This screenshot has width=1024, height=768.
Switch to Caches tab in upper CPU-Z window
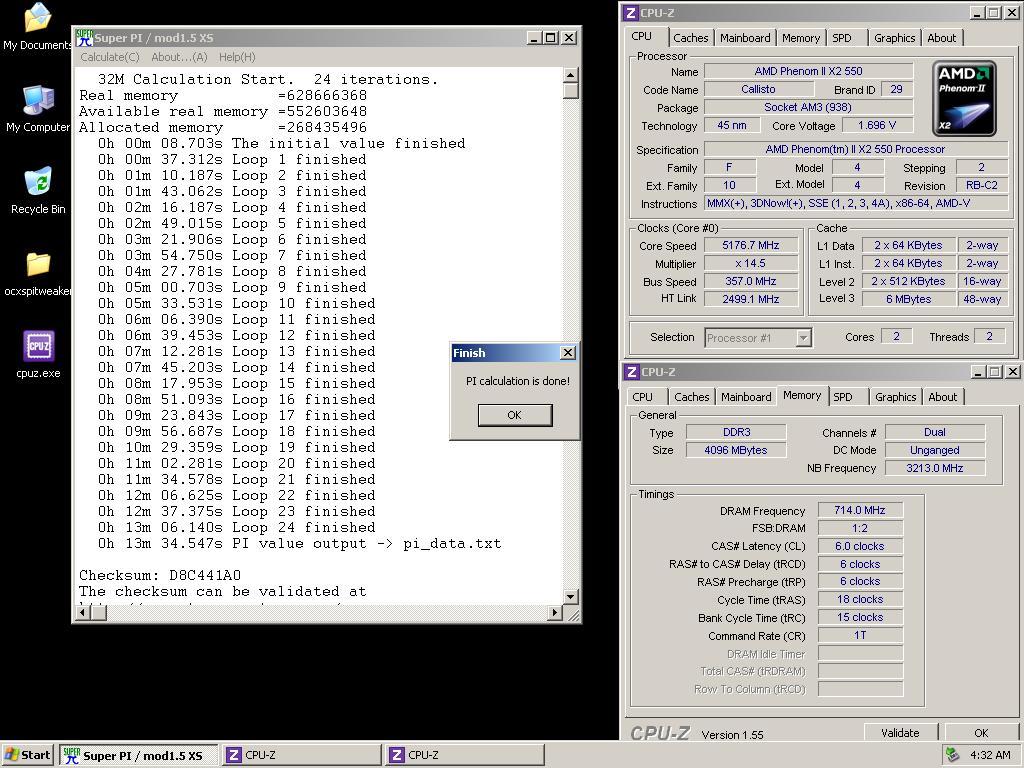coord(690,38)
